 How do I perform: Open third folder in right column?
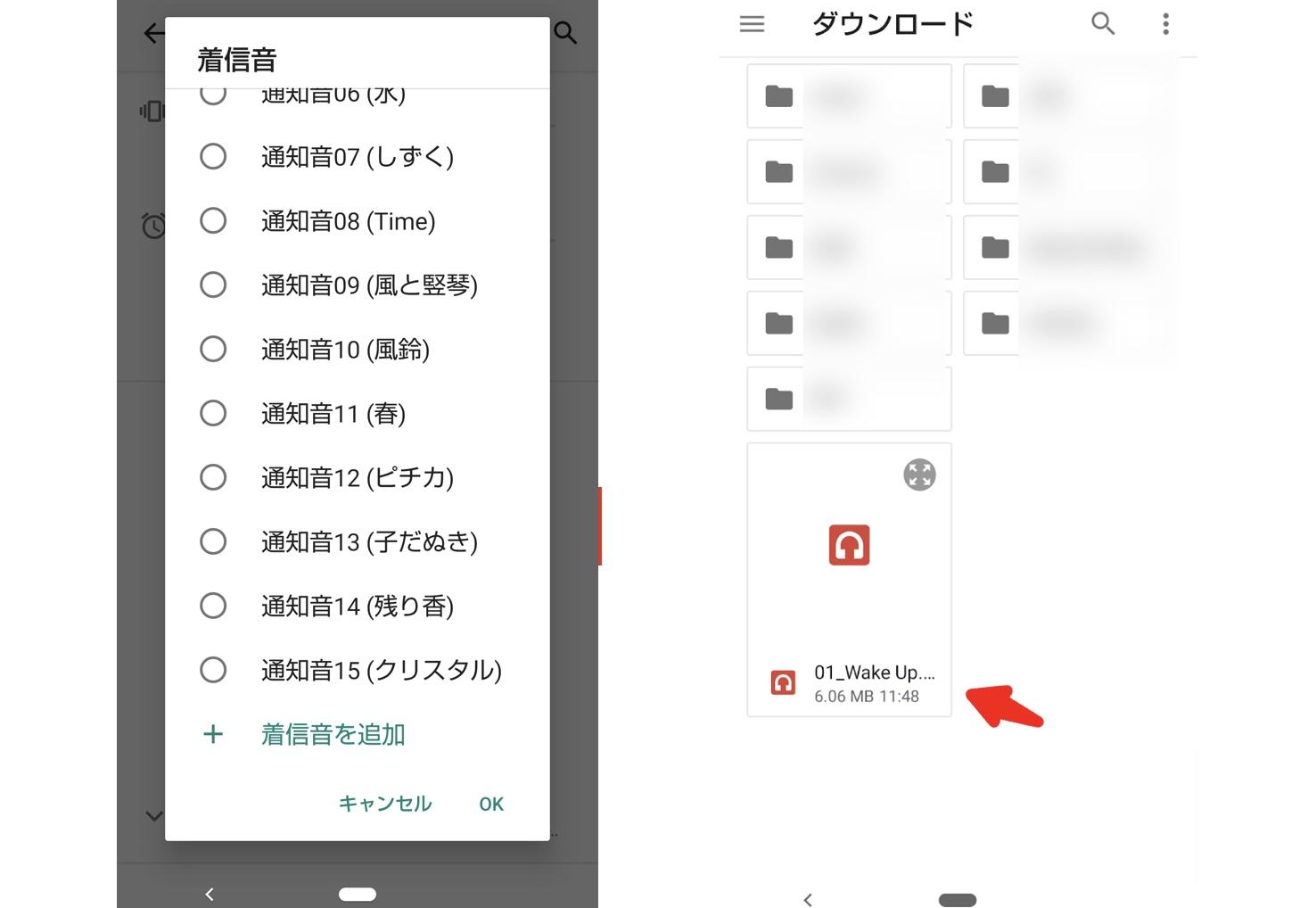point(1065,247)
